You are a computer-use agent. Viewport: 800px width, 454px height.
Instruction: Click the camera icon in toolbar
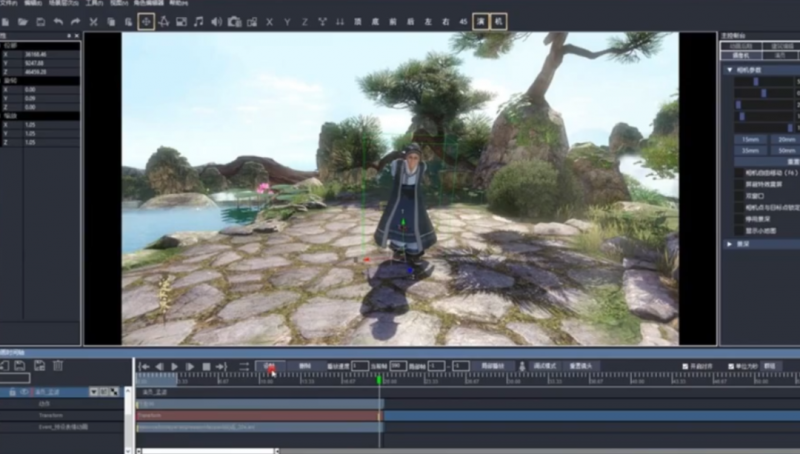(234, 21)
